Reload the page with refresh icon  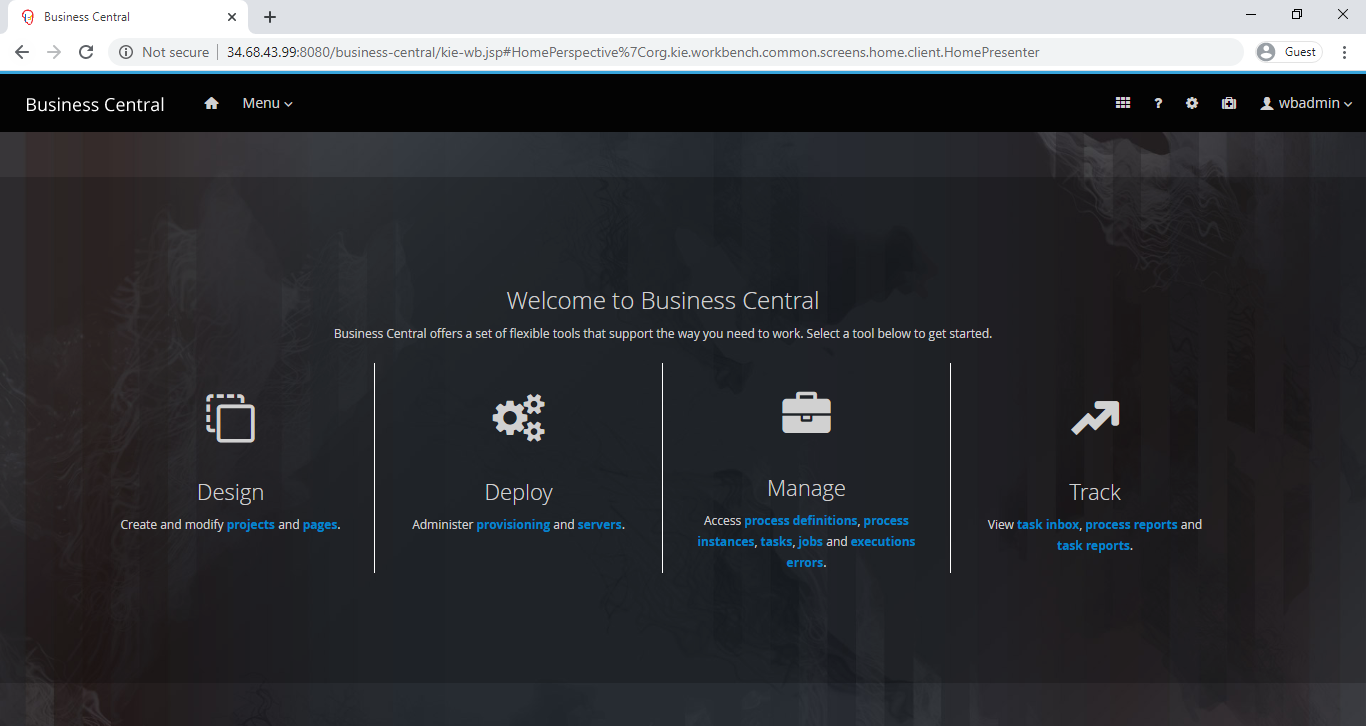86,52
